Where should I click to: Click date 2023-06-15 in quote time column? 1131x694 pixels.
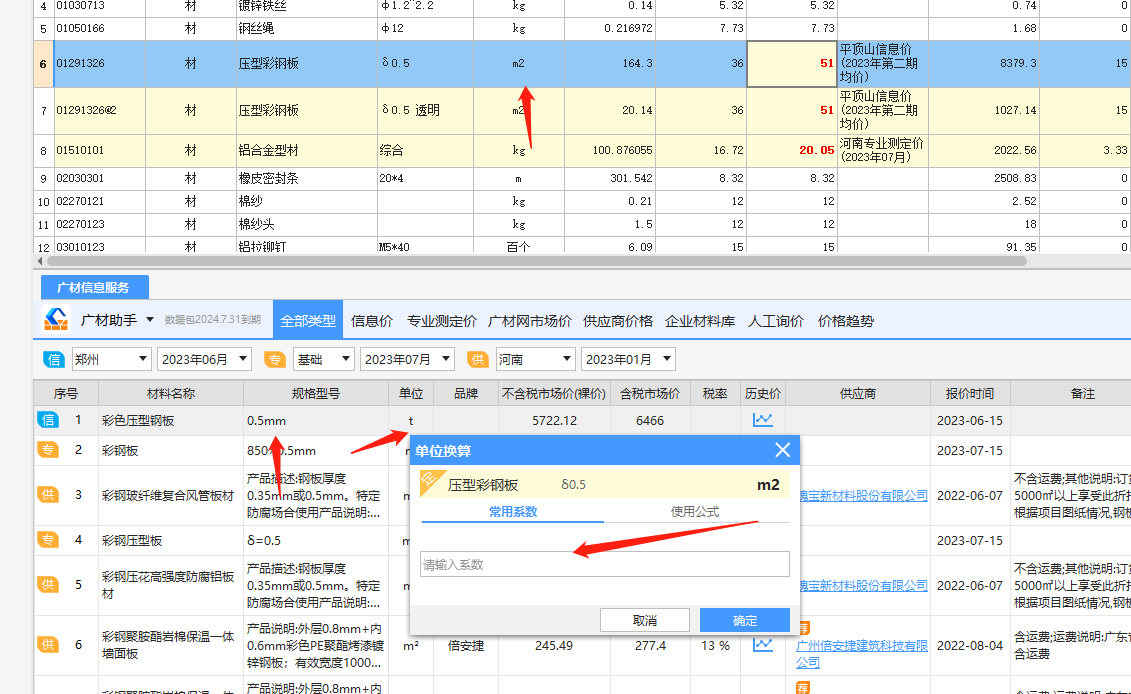(x=969, y=421)
